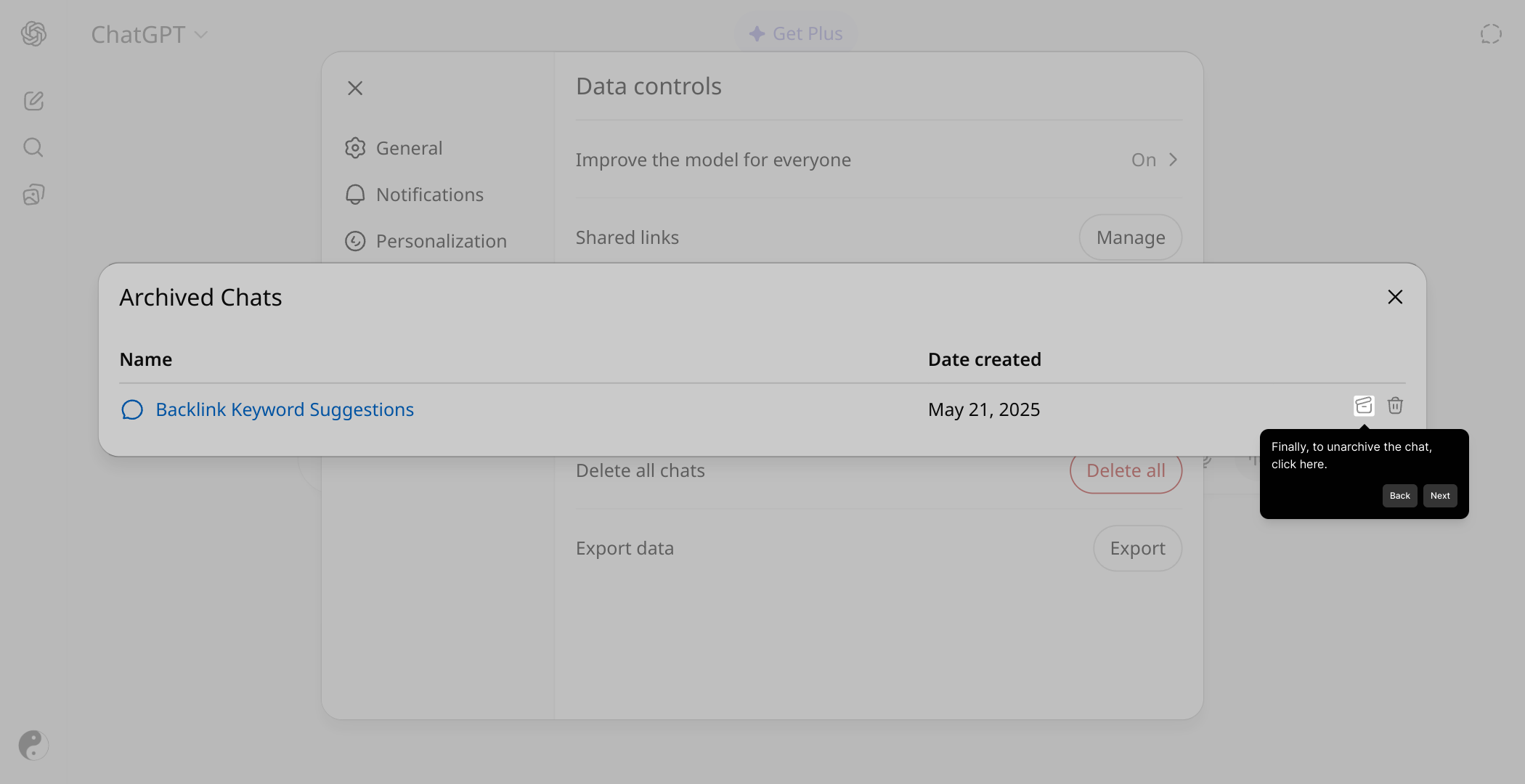Open search chats magnifier icon
This screenshot has width=1525, height=784.
tap(33, 148)
